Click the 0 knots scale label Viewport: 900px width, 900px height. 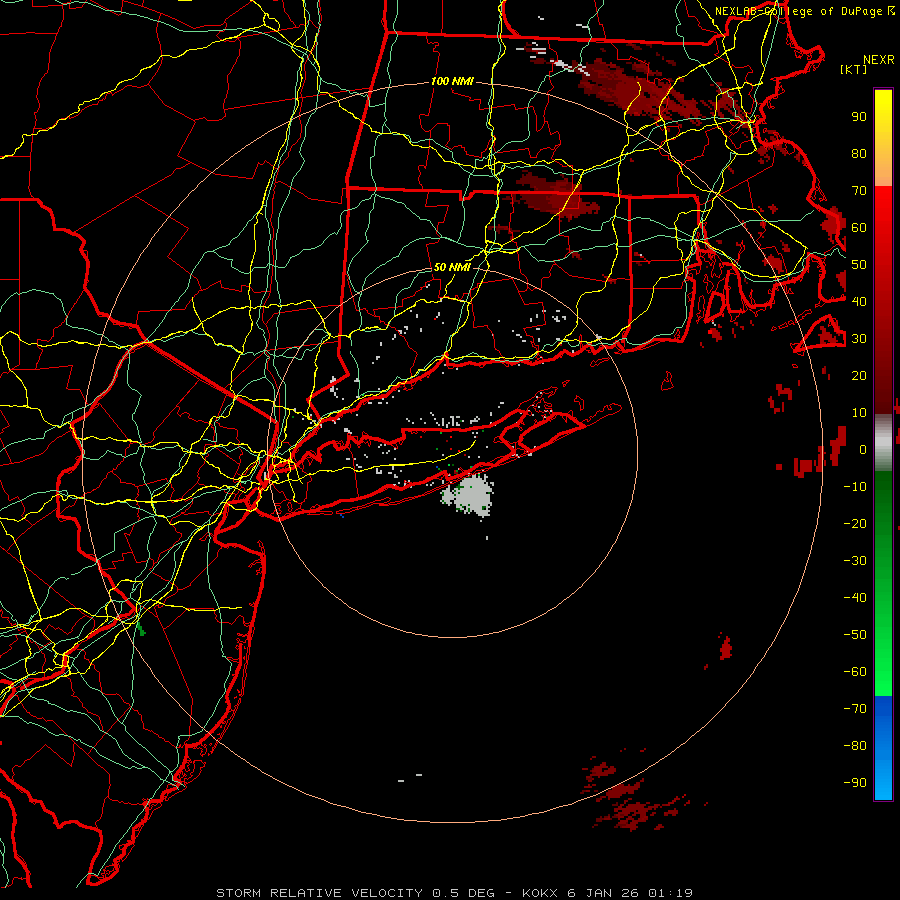tap(863, 450)
